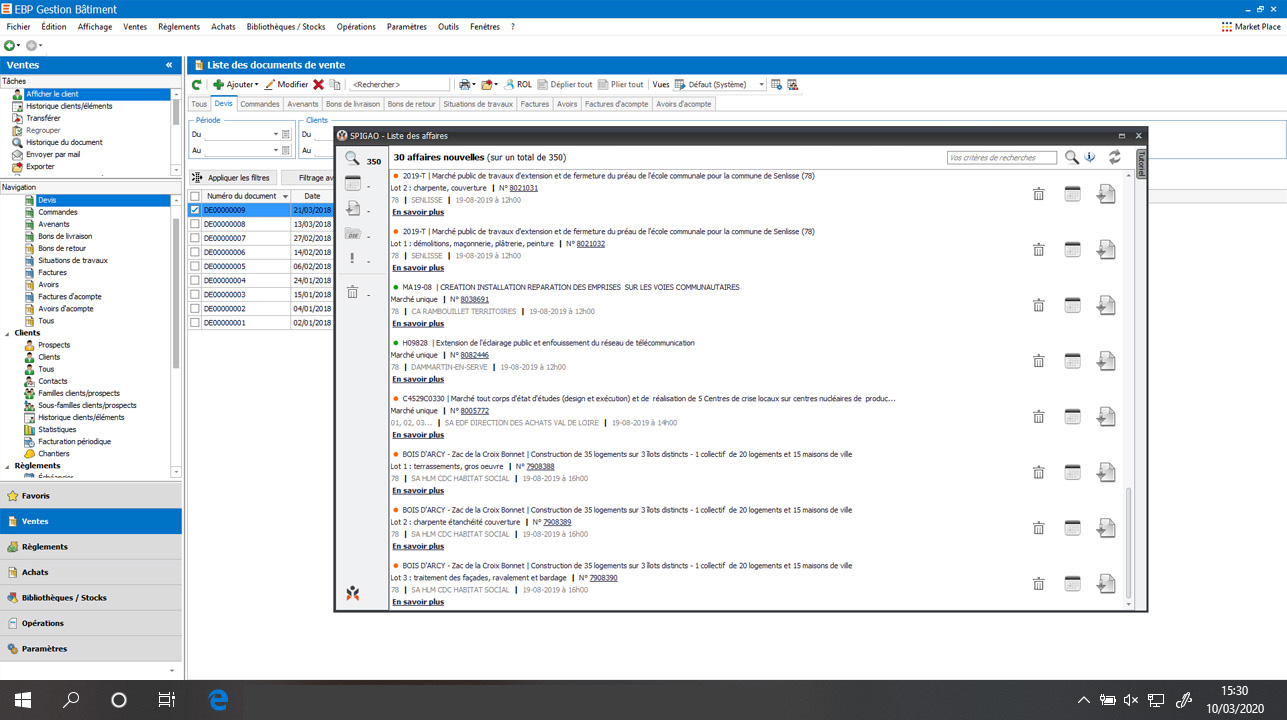This screenshot has width=1287, height=720.
Task: Click En savoir plus for MA19-08 affaire
Action: coord(418,323)
